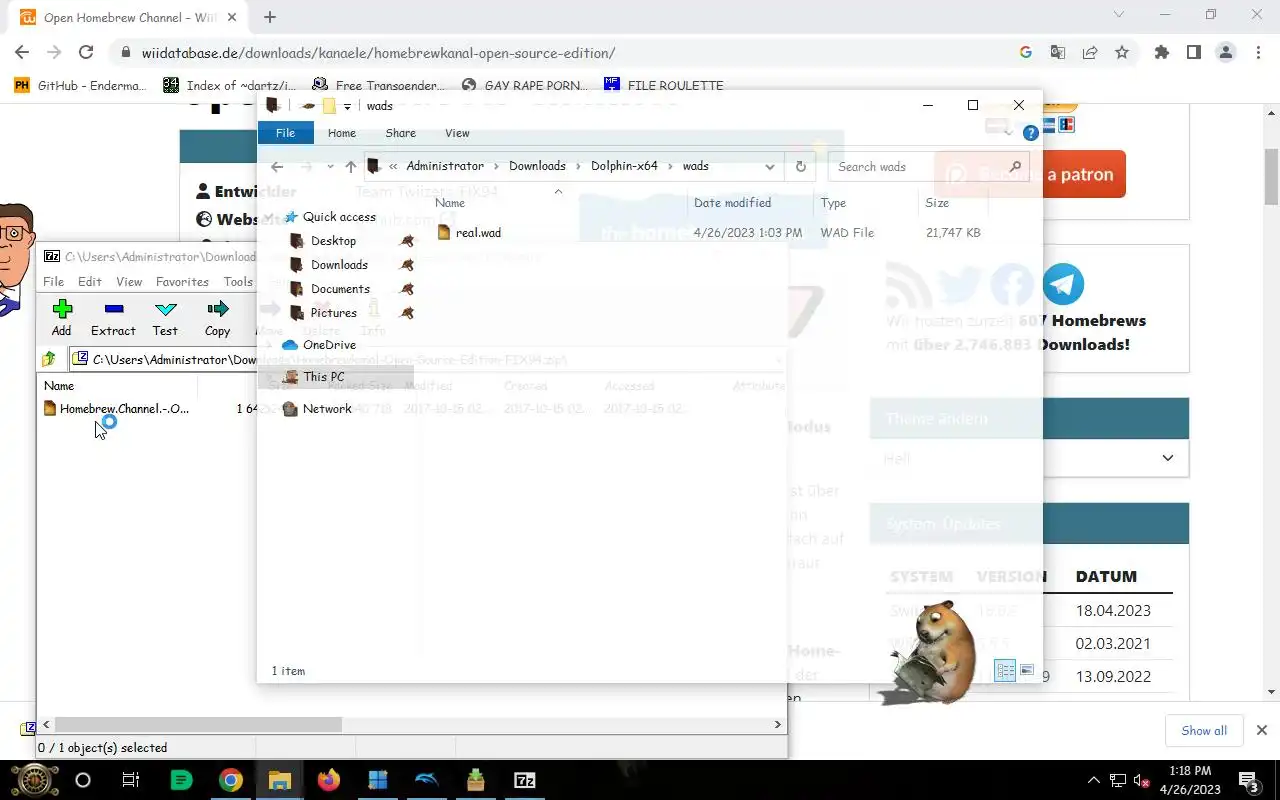The width and height of the screenshot is (1280, 800).
Task: Open Dolphin emulator from the taskbar
Action: (x=426, y=780)
